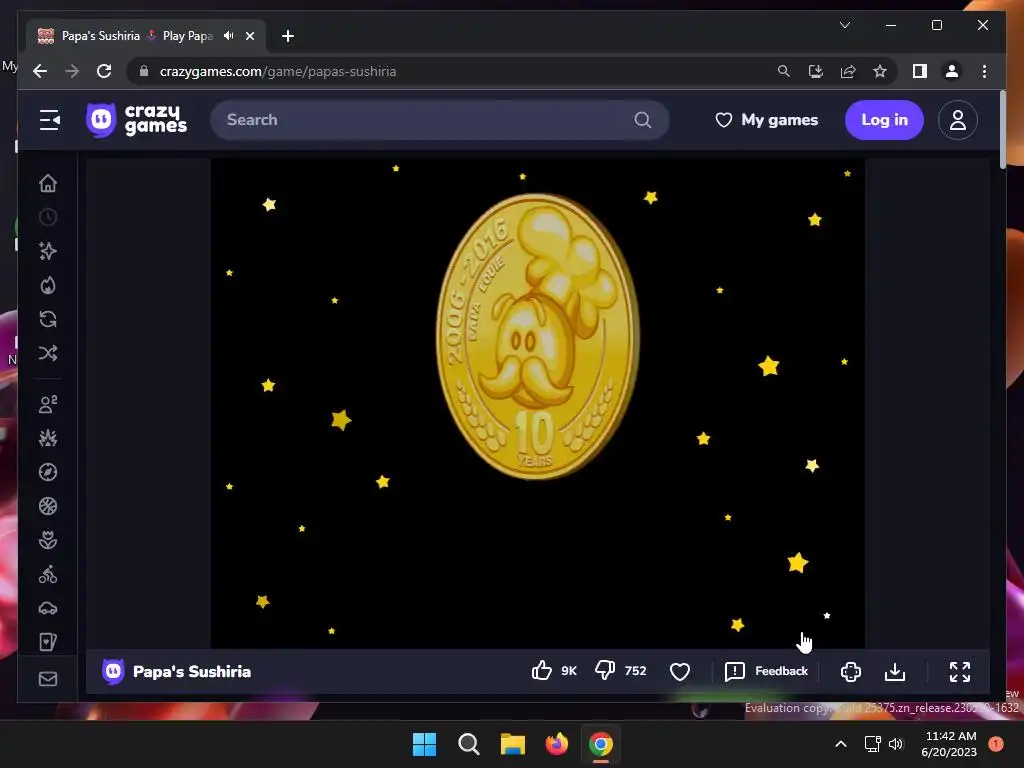Close the Papa's Sushiria tab
This screenshot has height=768, width=1024.
tap(249, 36)
